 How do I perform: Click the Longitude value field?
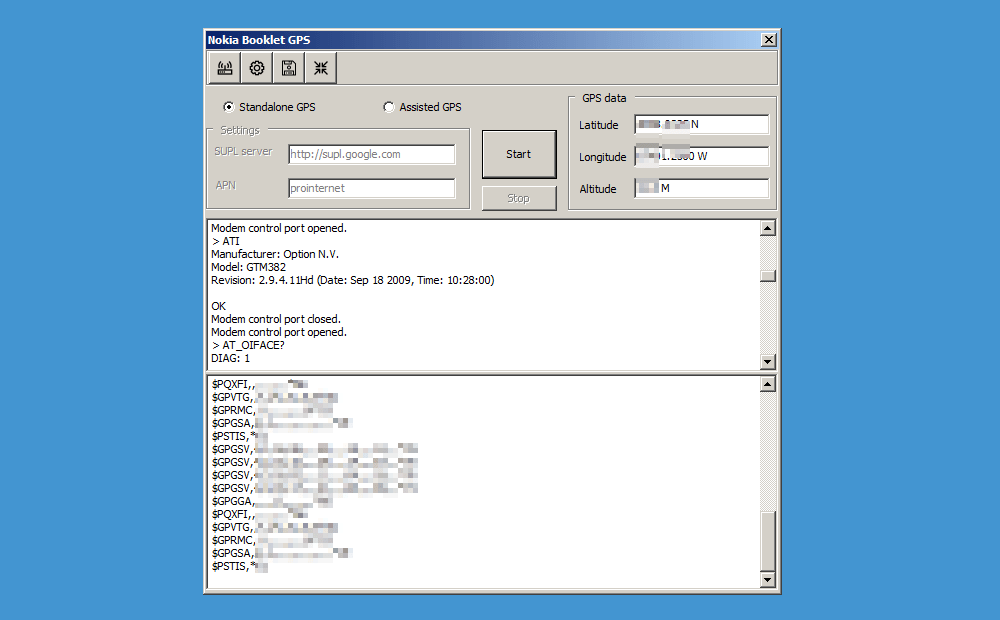701,157
